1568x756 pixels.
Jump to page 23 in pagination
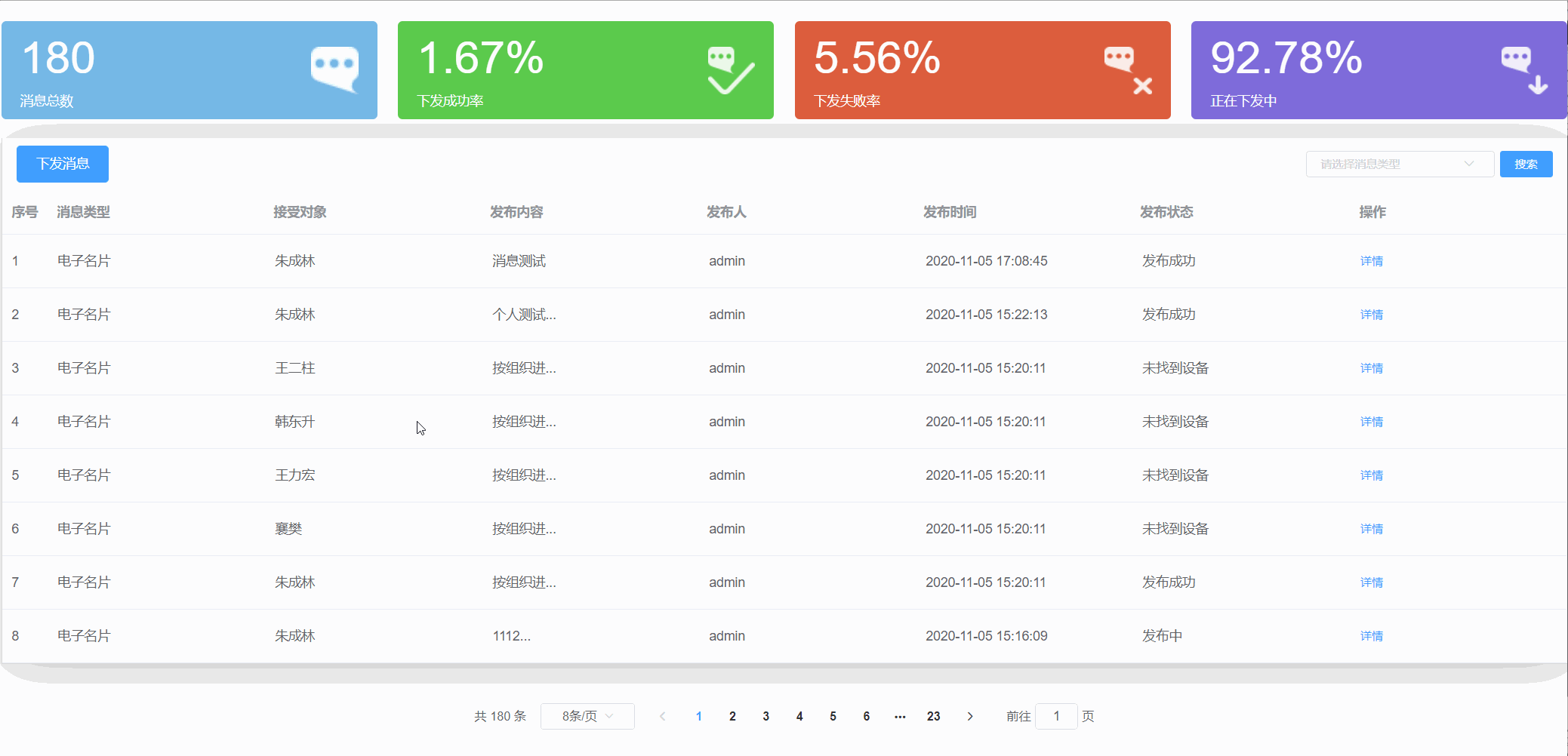tap(933, 716)
